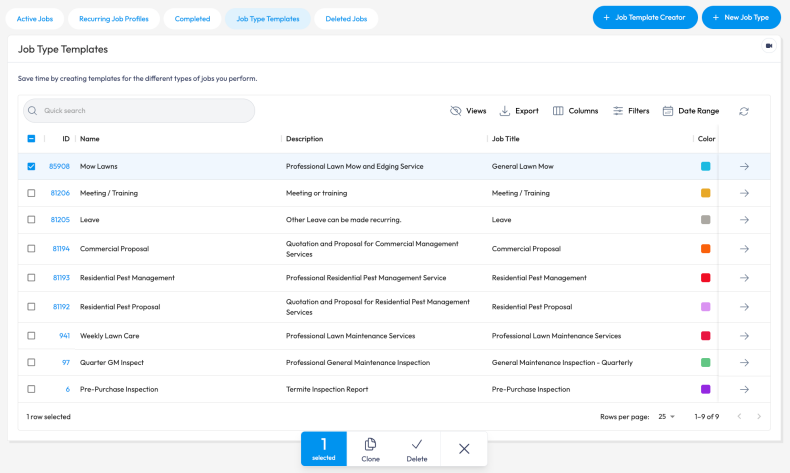Viewport: 790px width, 473px height.
Task: Click into the Quick search field
Action: (x=139, y=111)
